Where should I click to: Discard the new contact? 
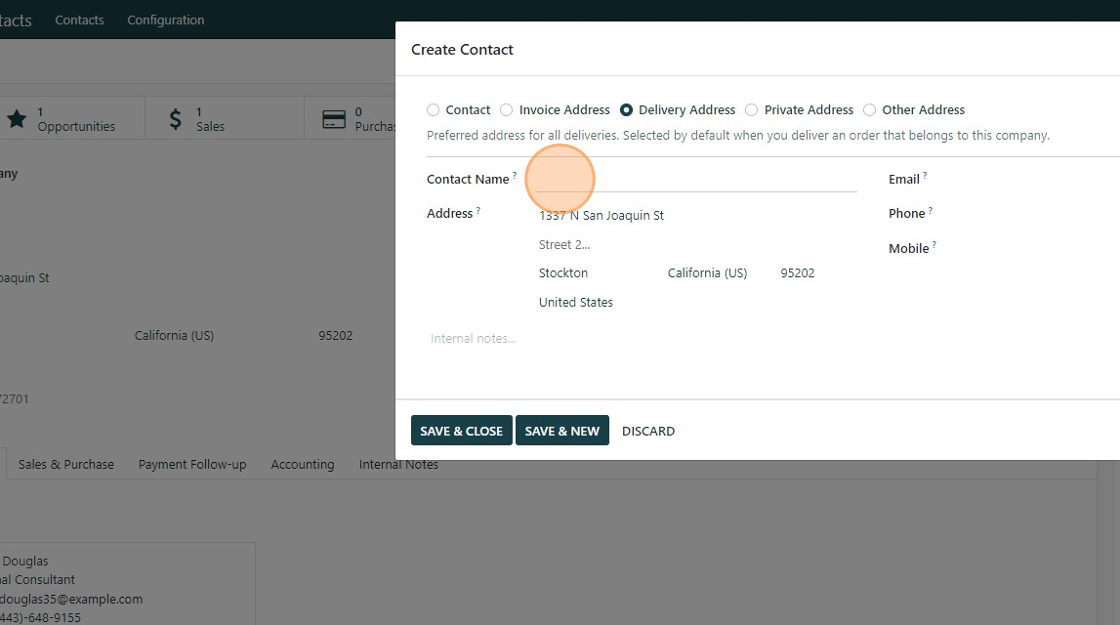pyautogui.click(x=649, y=431)
